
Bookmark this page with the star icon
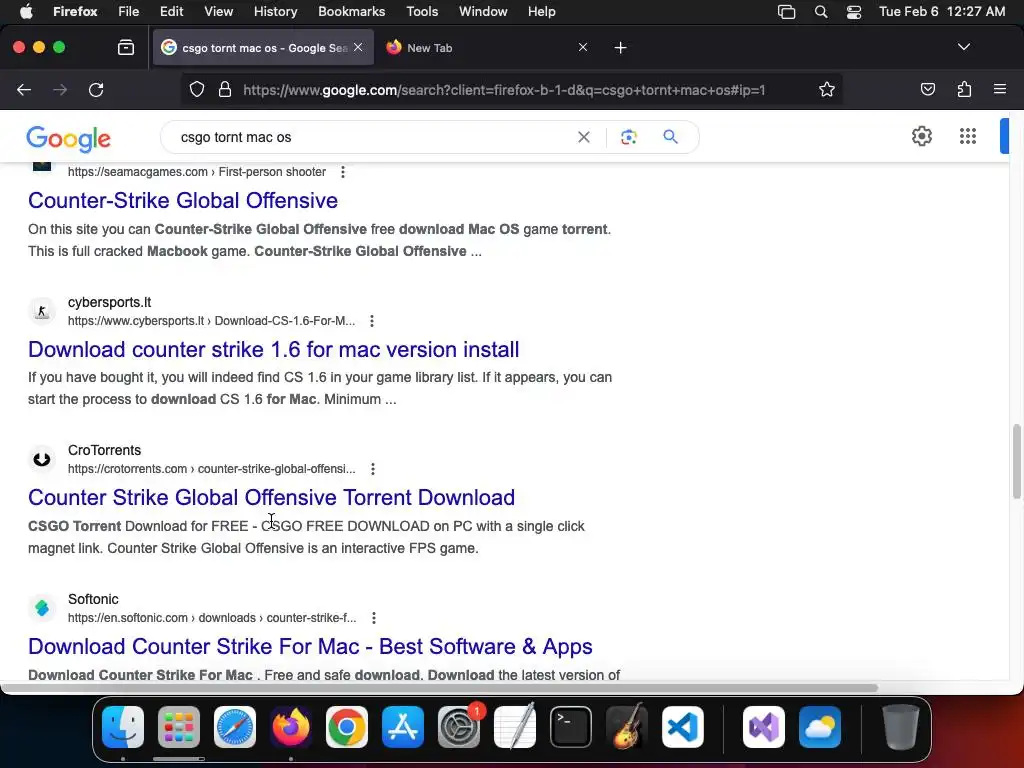pyautogui.click(x=827, y=89)
